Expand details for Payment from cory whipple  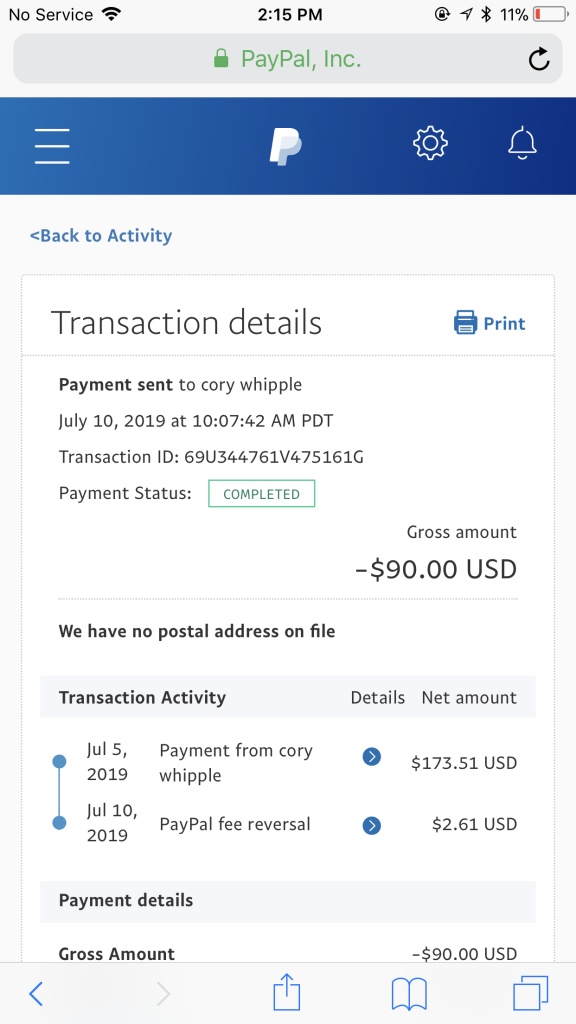[x=372, y=757]
